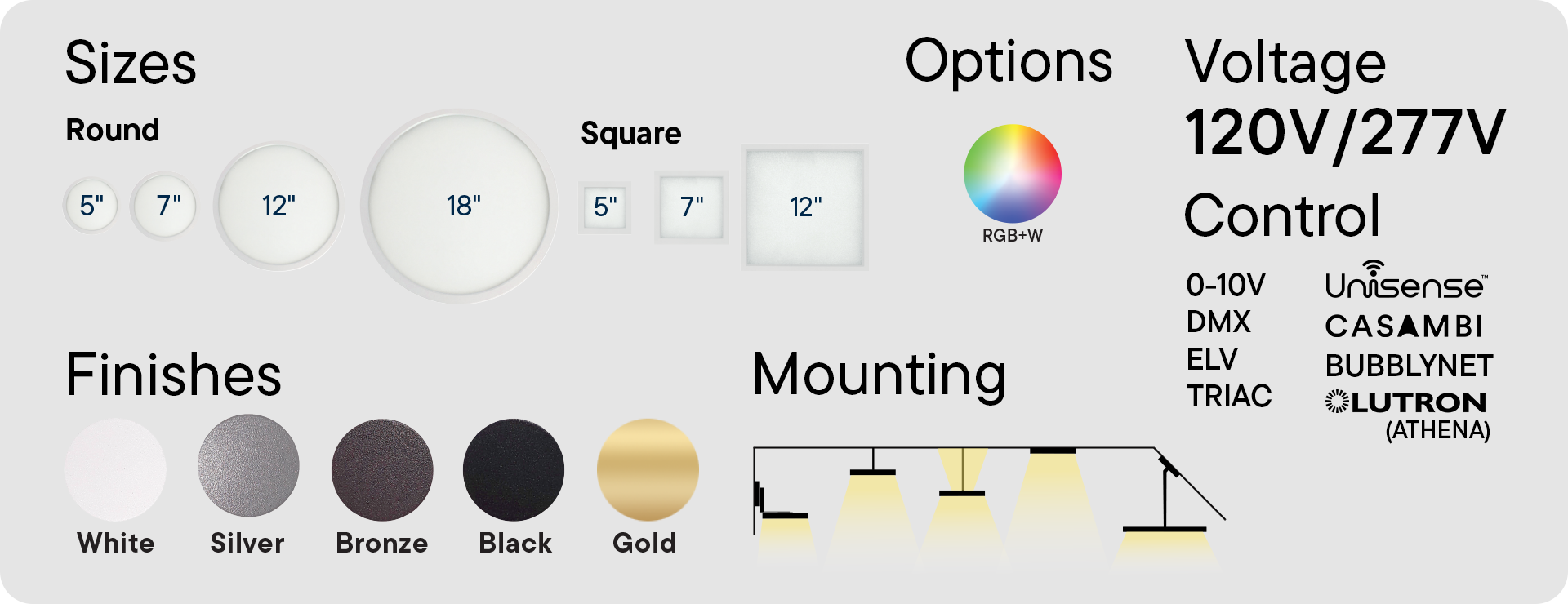Click the Casambi control logo
This screenshot has height=604, width=1568.
point(1404,326)
